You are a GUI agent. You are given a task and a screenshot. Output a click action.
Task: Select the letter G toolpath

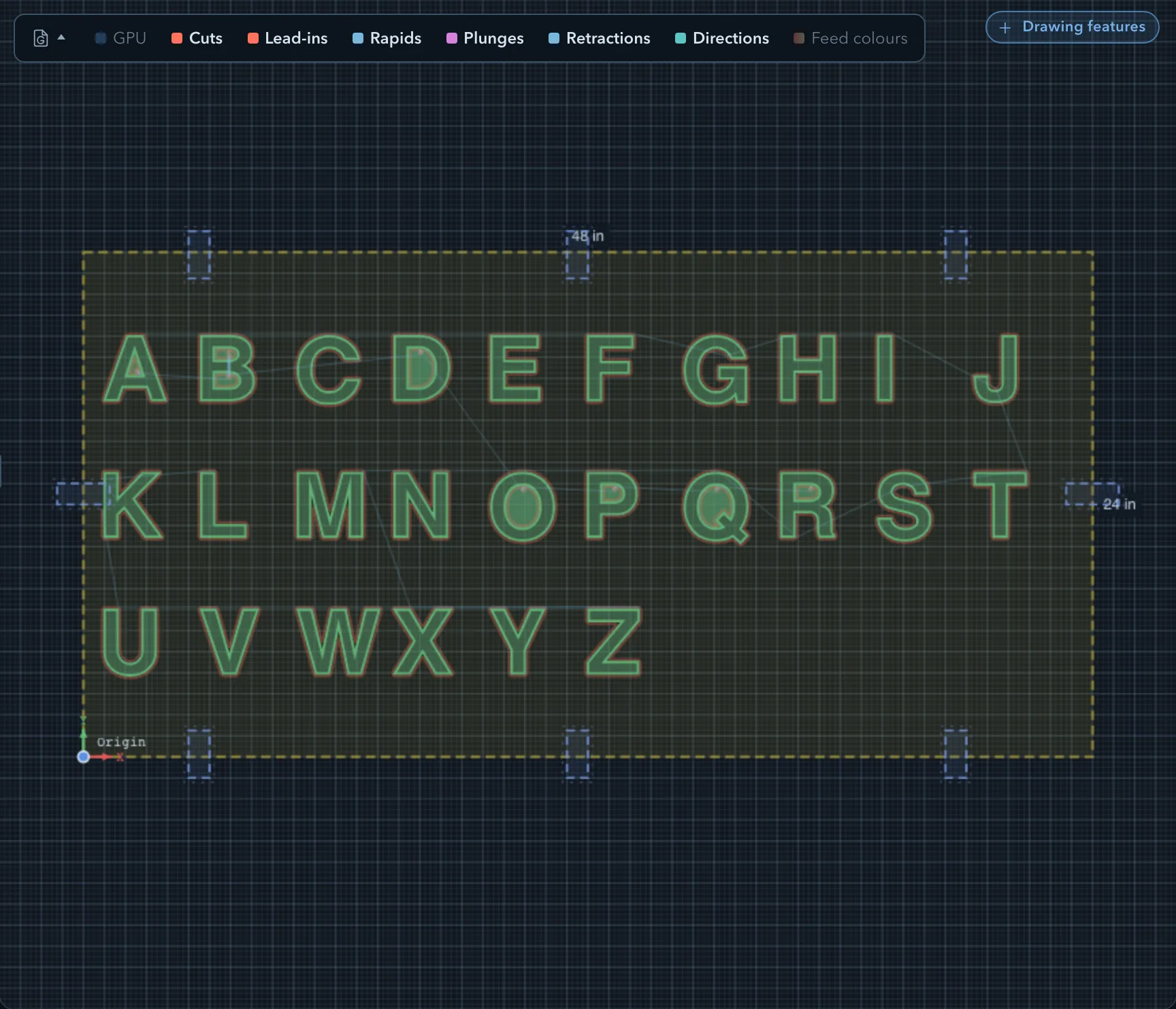(717, 370)
